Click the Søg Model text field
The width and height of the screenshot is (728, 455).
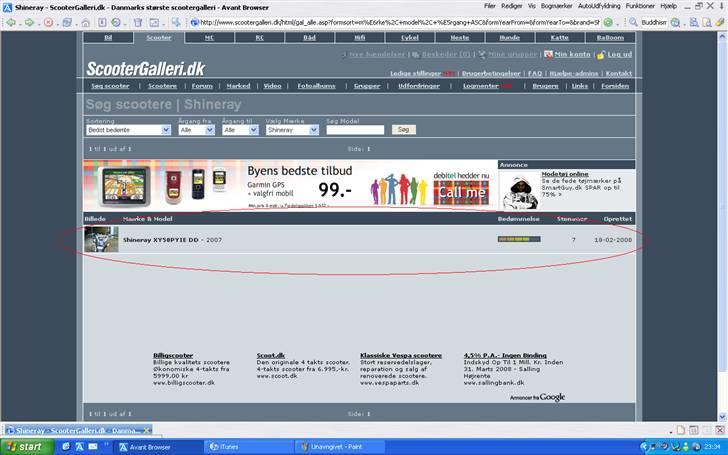tap(354, 130)
